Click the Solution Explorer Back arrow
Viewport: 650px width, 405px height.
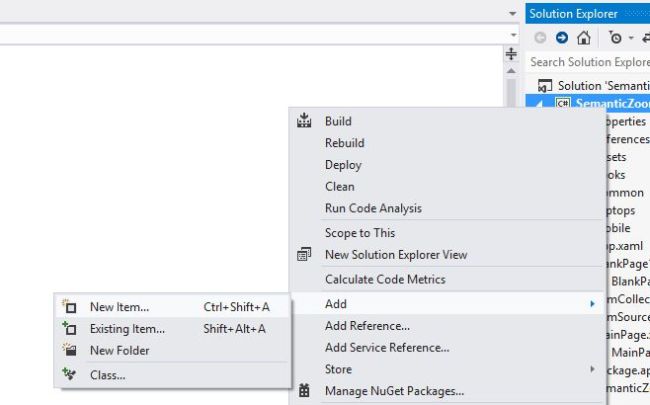pos(541,38)
